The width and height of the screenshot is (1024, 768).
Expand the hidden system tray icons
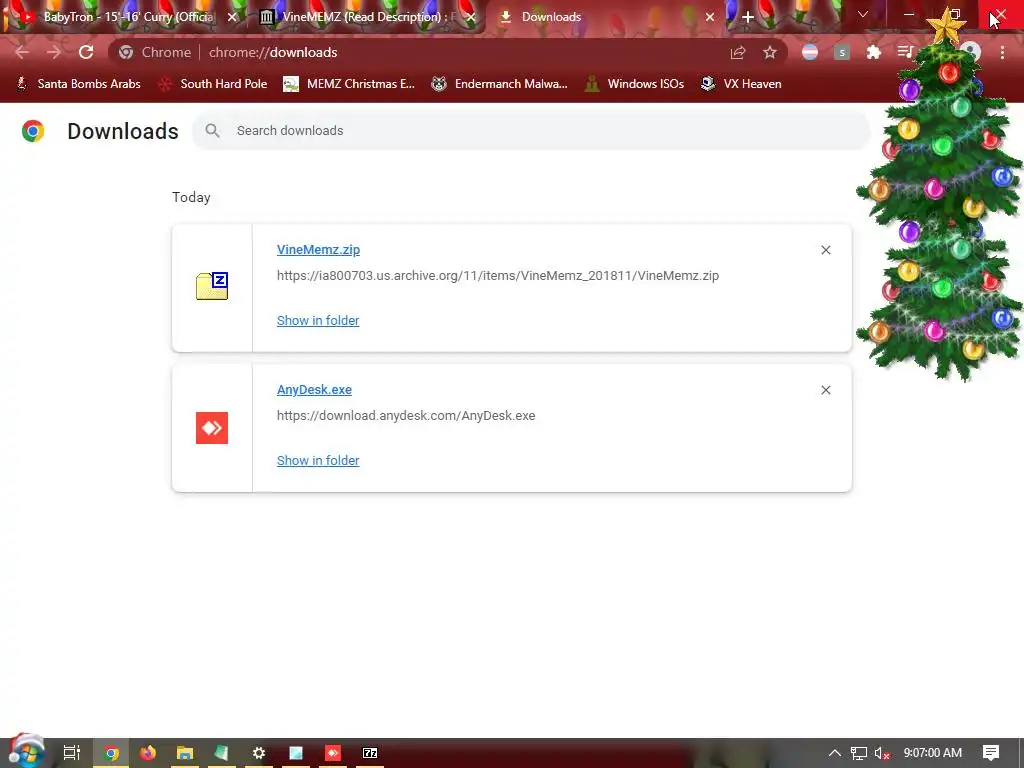[835, 753]
